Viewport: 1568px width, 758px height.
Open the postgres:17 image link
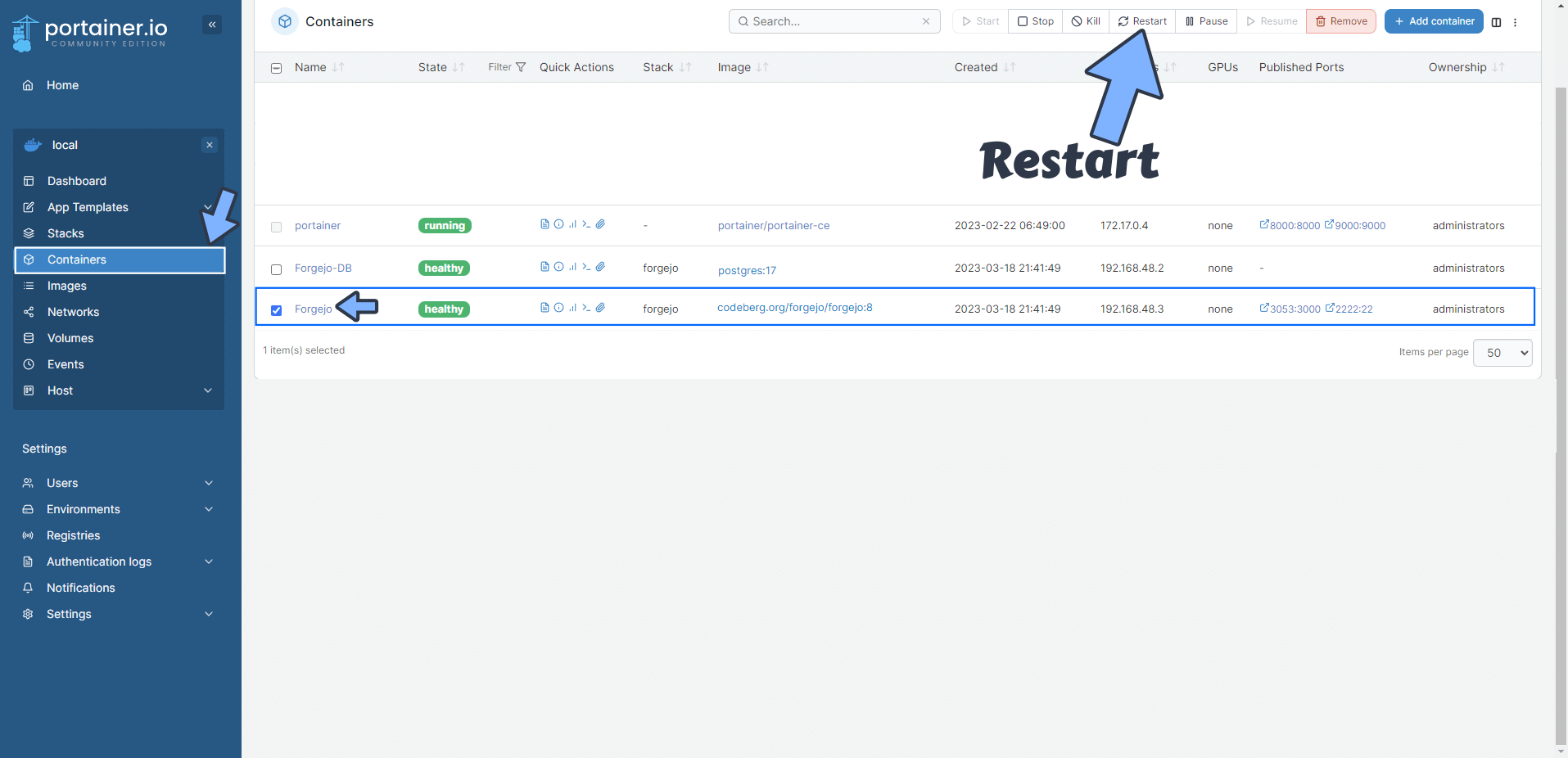(x=747, y=270)
